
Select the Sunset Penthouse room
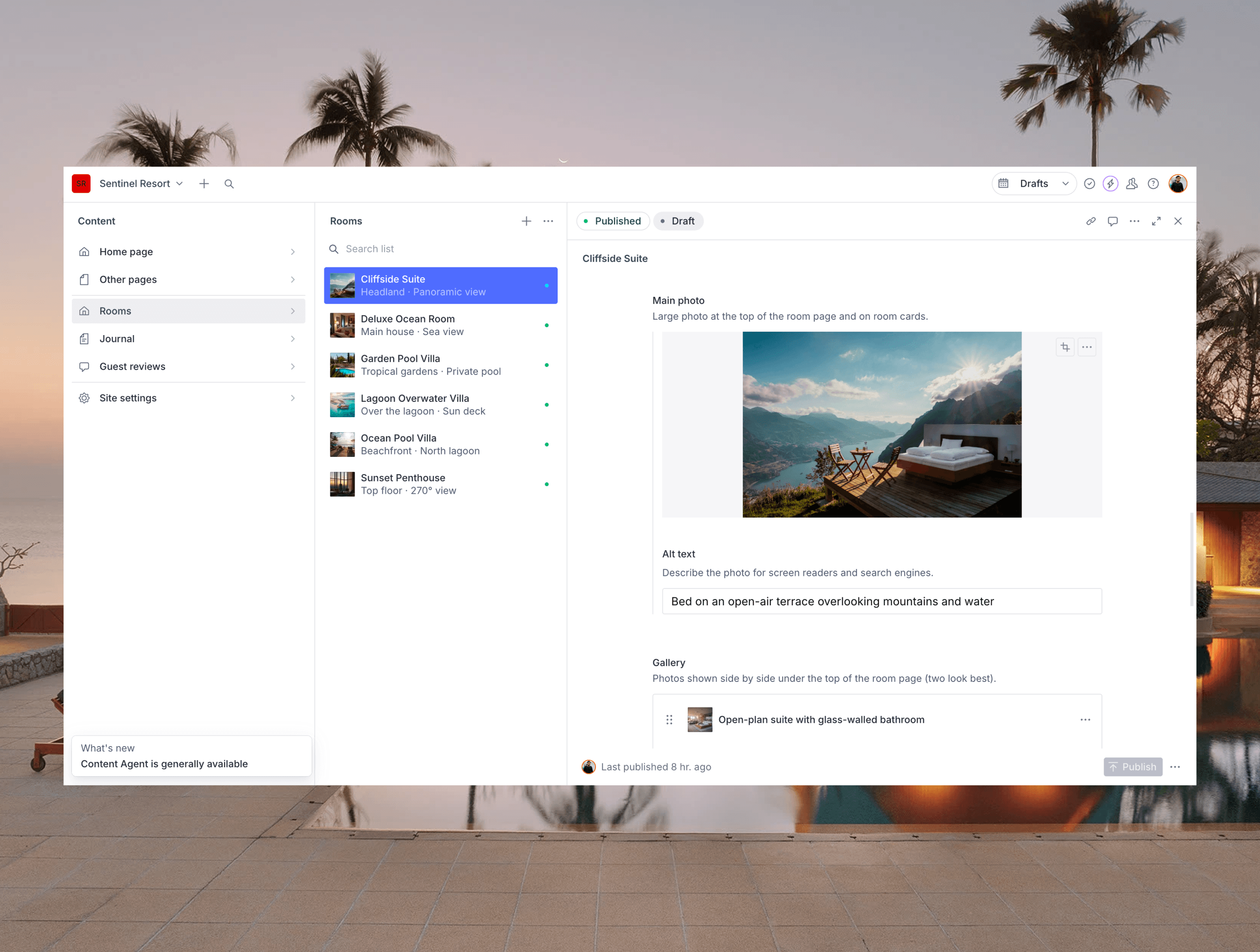tap(441, 484)
